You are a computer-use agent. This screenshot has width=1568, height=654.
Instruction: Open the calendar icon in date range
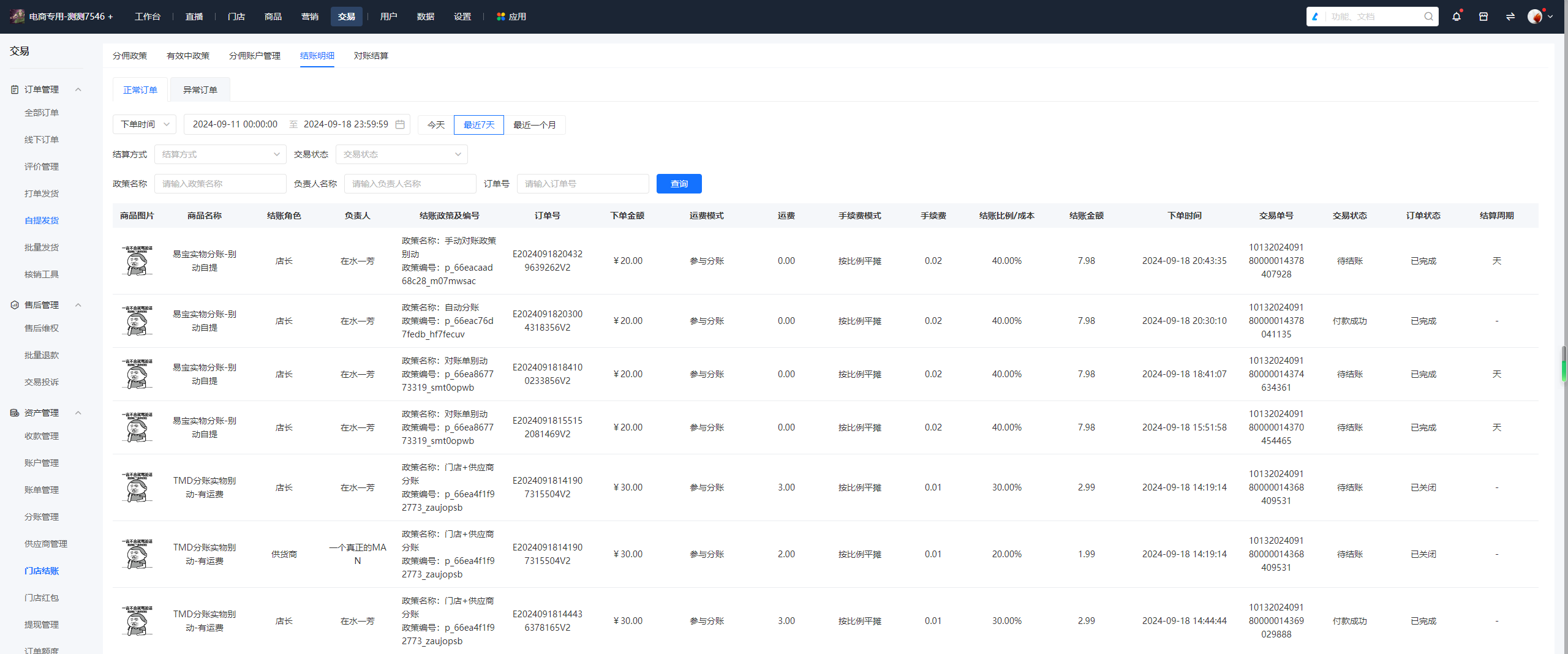(x=400, y=124)
